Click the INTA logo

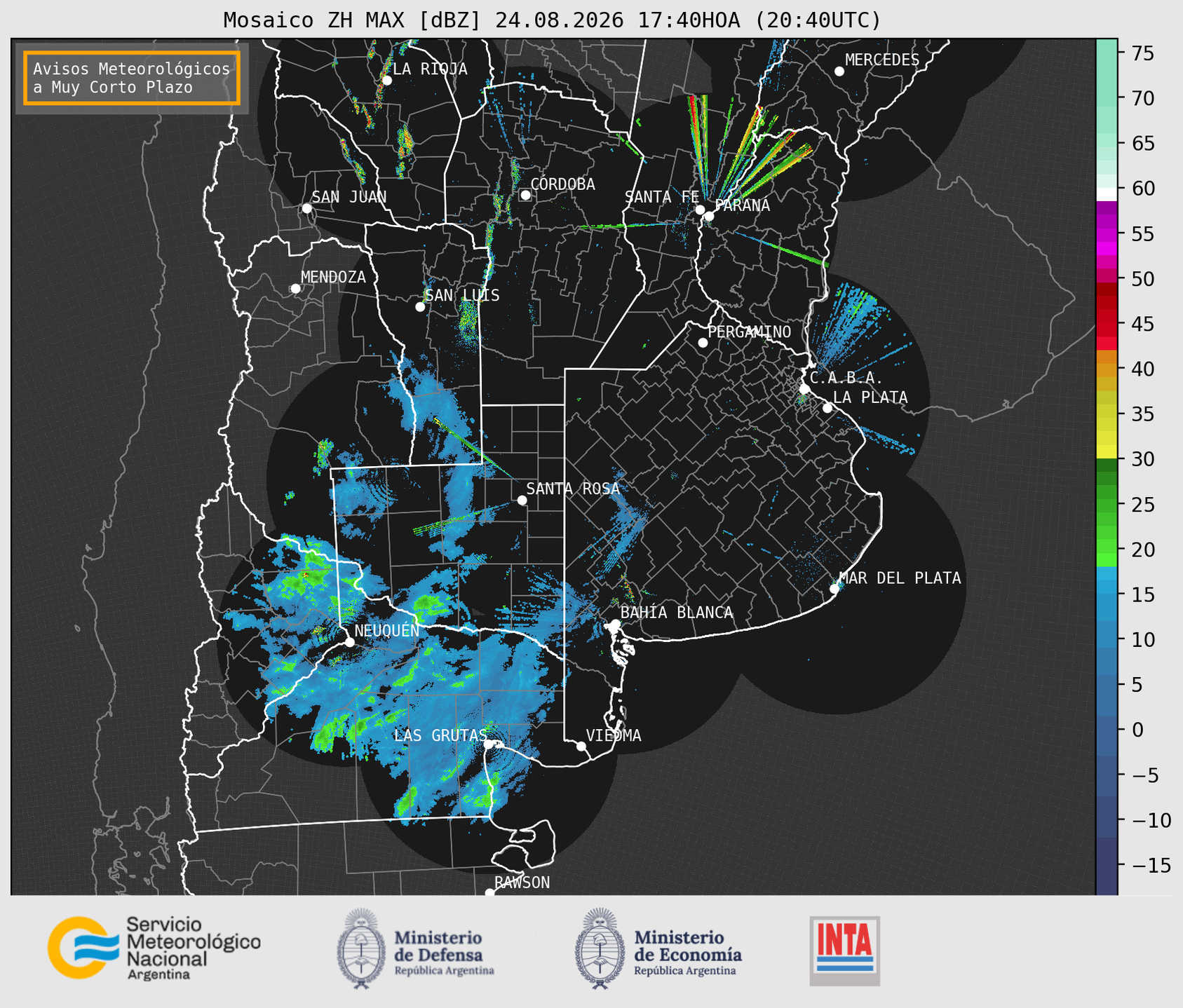(x=845, y=951)
